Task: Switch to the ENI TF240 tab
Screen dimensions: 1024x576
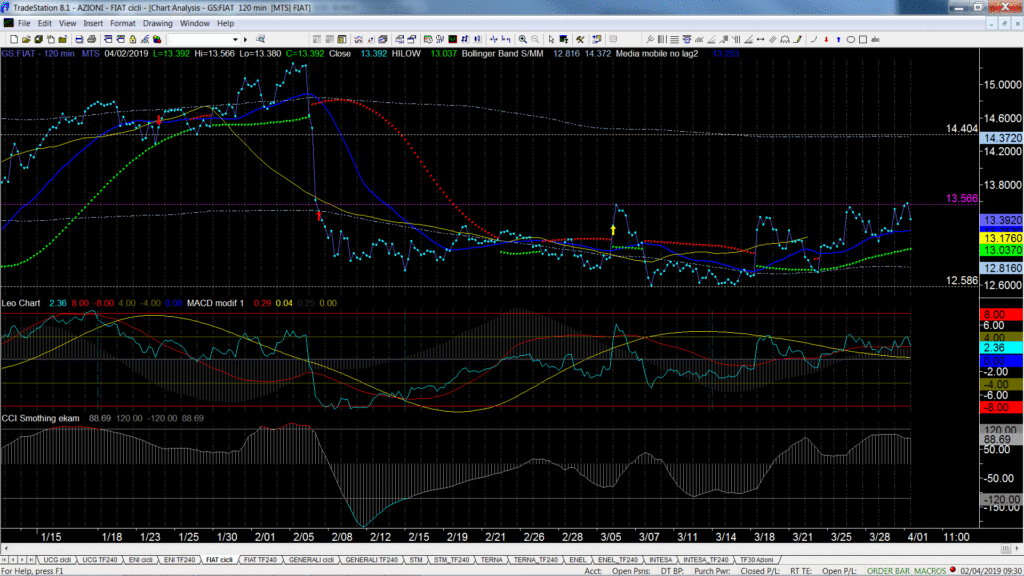Action: (180, 560)
